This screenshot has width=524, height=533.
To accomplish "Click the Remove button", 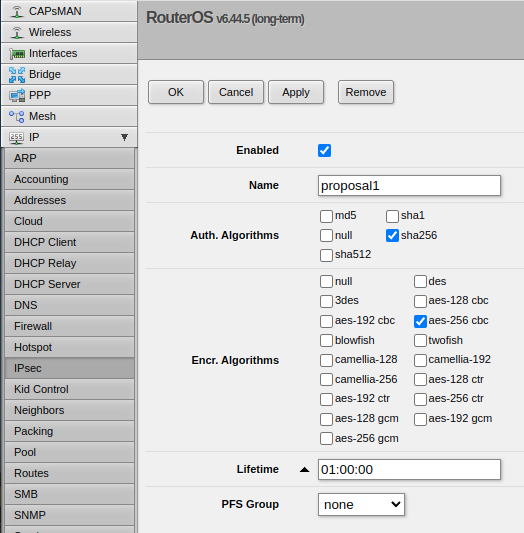I will [366, 92].
